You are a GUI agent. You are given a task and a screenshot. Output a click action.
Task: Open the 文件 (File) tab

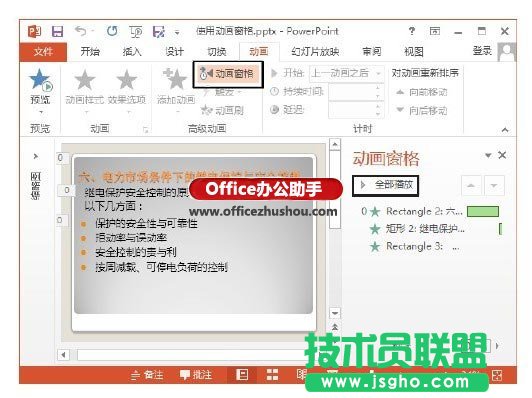(43, 52)
